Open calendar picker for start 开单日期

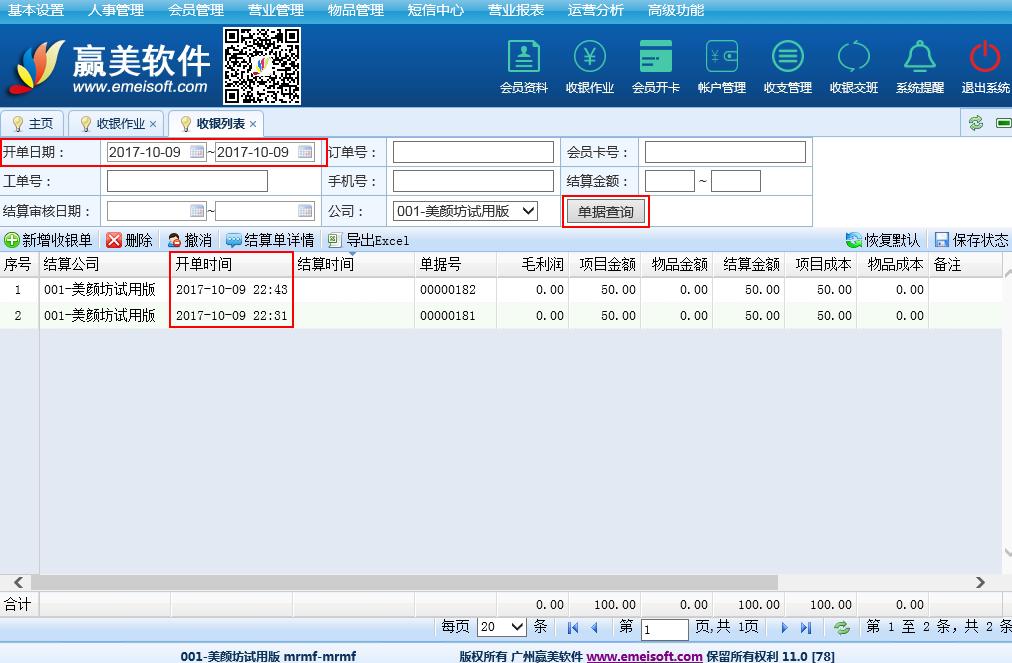(197, 152)
